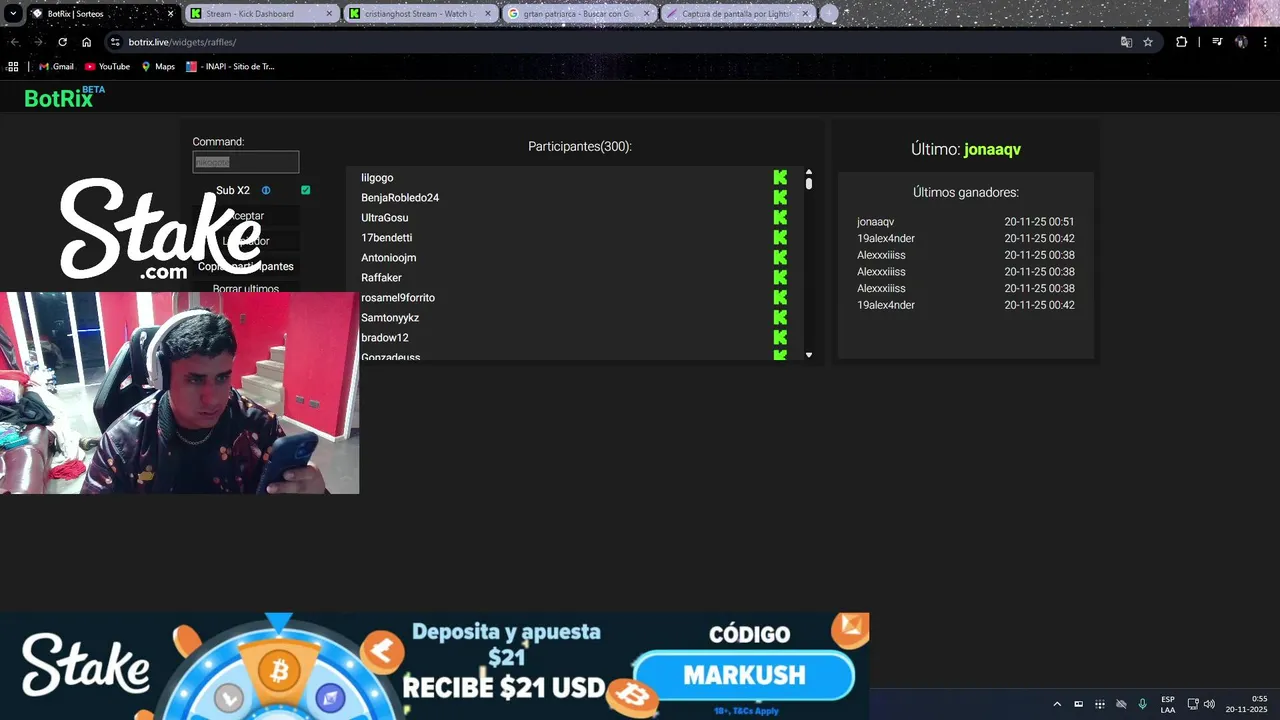Image resolution: width=1280 pixels, height=720 pixels.
Task: Switch to the grtan patriarca Google search tab
Action: (x=578, y=14)
